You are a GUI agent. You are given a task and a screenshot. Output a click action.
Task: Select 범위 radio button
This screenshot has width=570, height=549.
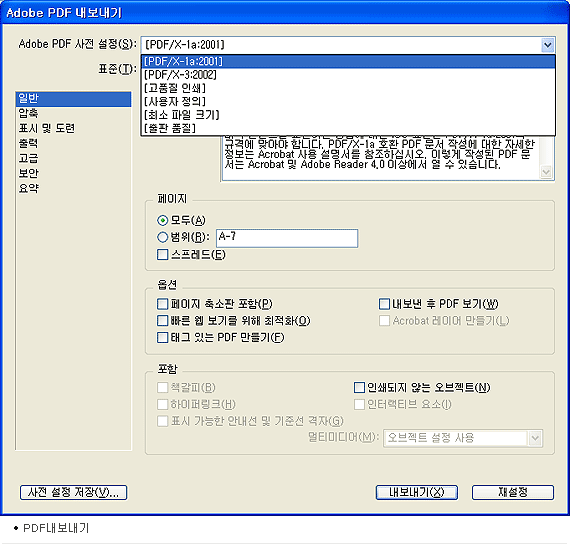pyautogui.click(x=162, y=237)
